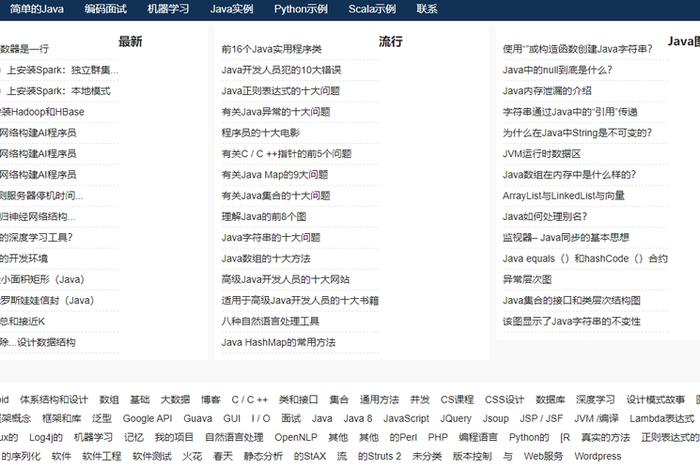Open the 自然语言处理 tag

(234, 437)
